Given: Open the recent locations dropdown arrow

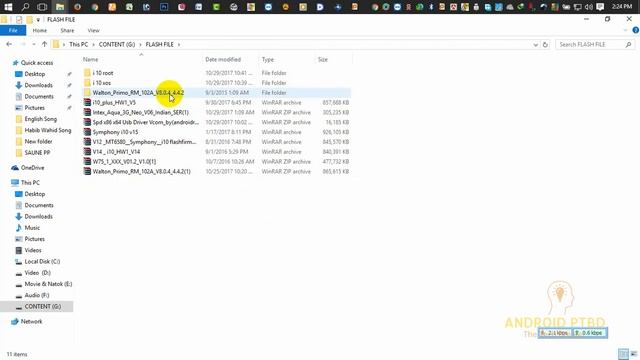Looking at the screenshot, I should point(34,44).
